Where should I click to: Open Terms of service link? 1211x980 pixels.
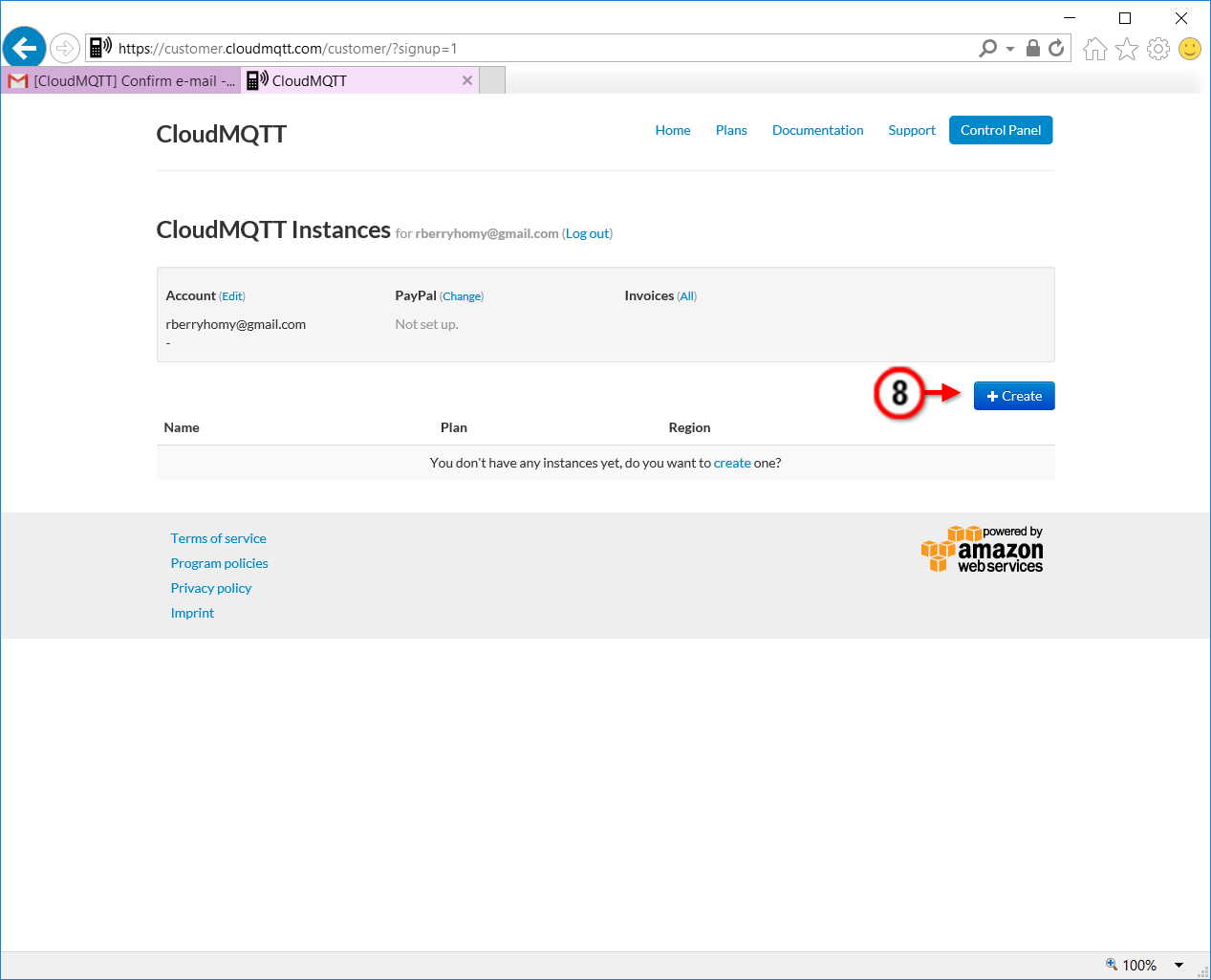point(219,538)
